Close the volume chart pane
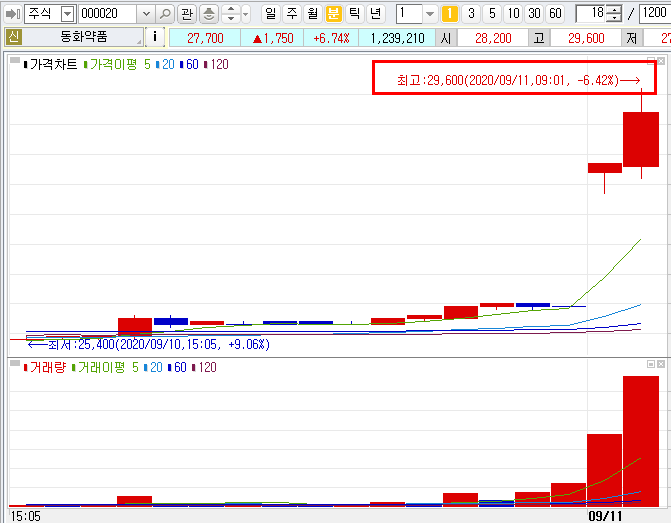This screenshot has width=671, height=523. click(661, 364)
